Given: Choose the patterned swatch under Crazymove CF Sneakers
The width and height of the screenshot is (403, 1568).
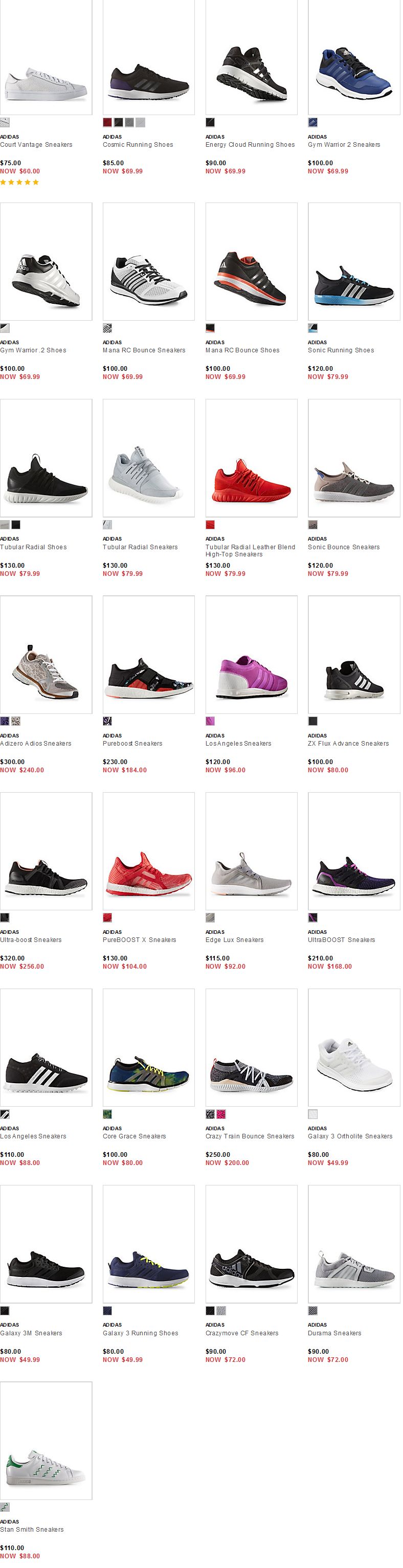Looking at the screenshot, I should click(x=221, y=1311).
